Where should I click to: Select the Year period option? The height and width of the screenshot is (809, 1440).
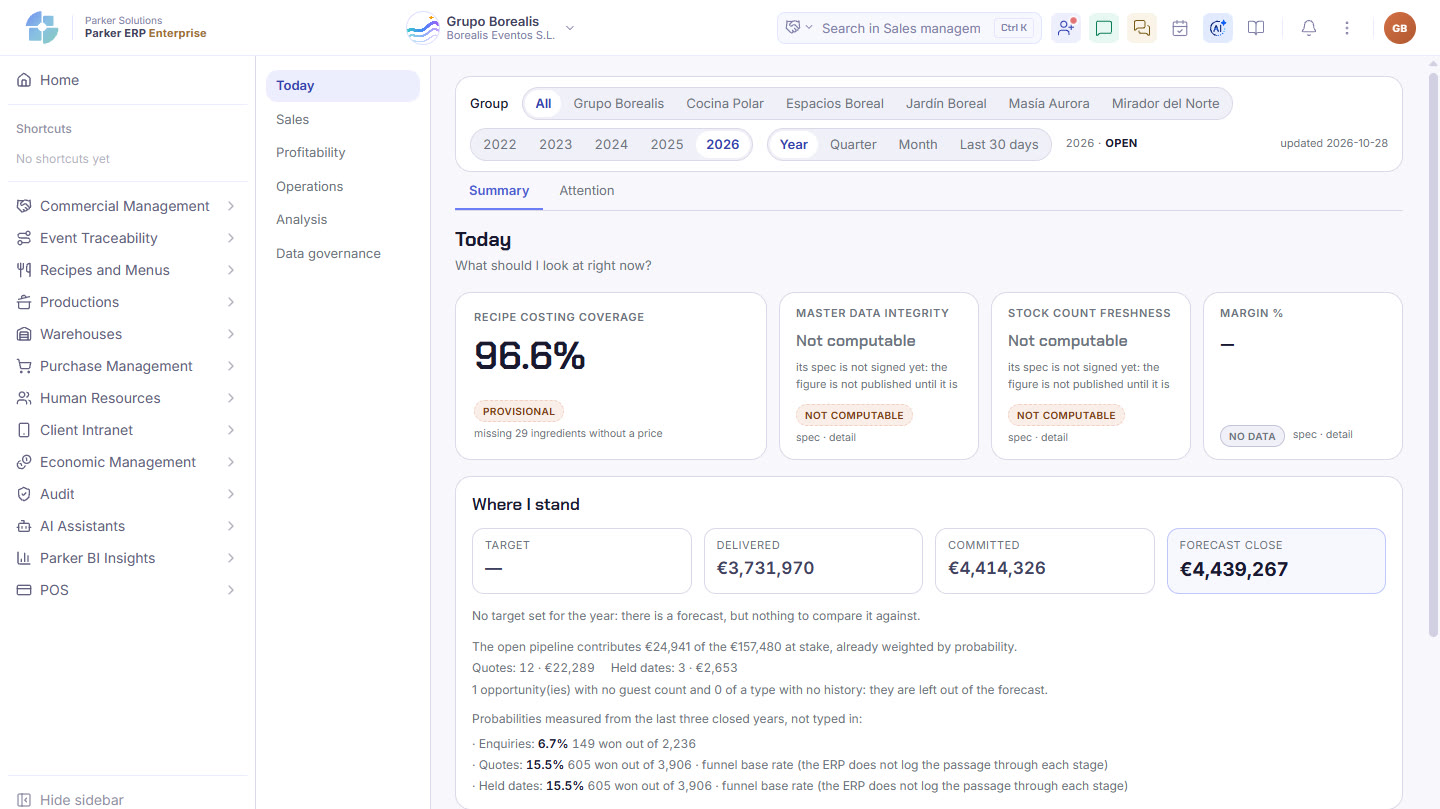pos(794,144)
